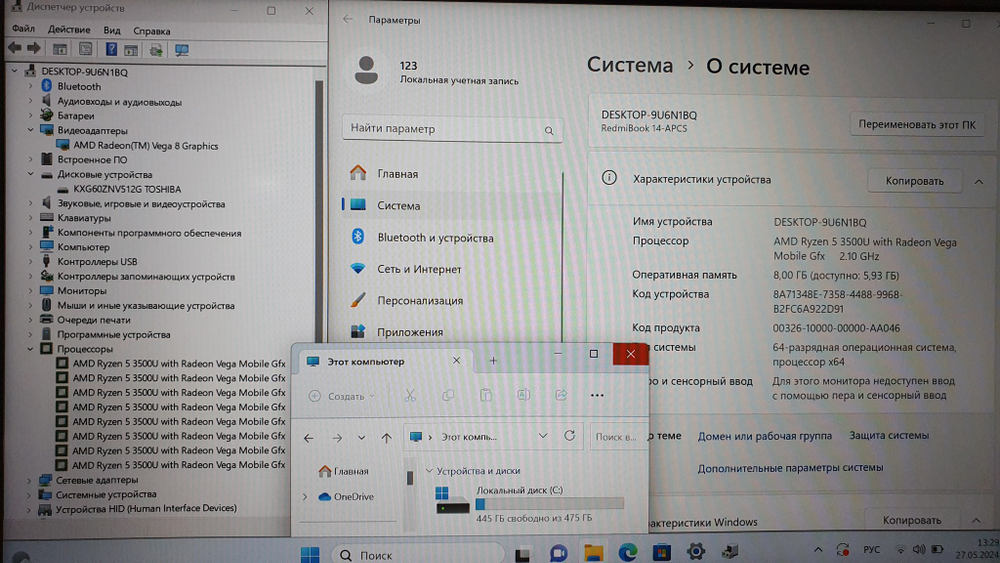Collapse the Processors node in device tree
This screenshot has width=1000, height=563.
click(x=31, y=349)
